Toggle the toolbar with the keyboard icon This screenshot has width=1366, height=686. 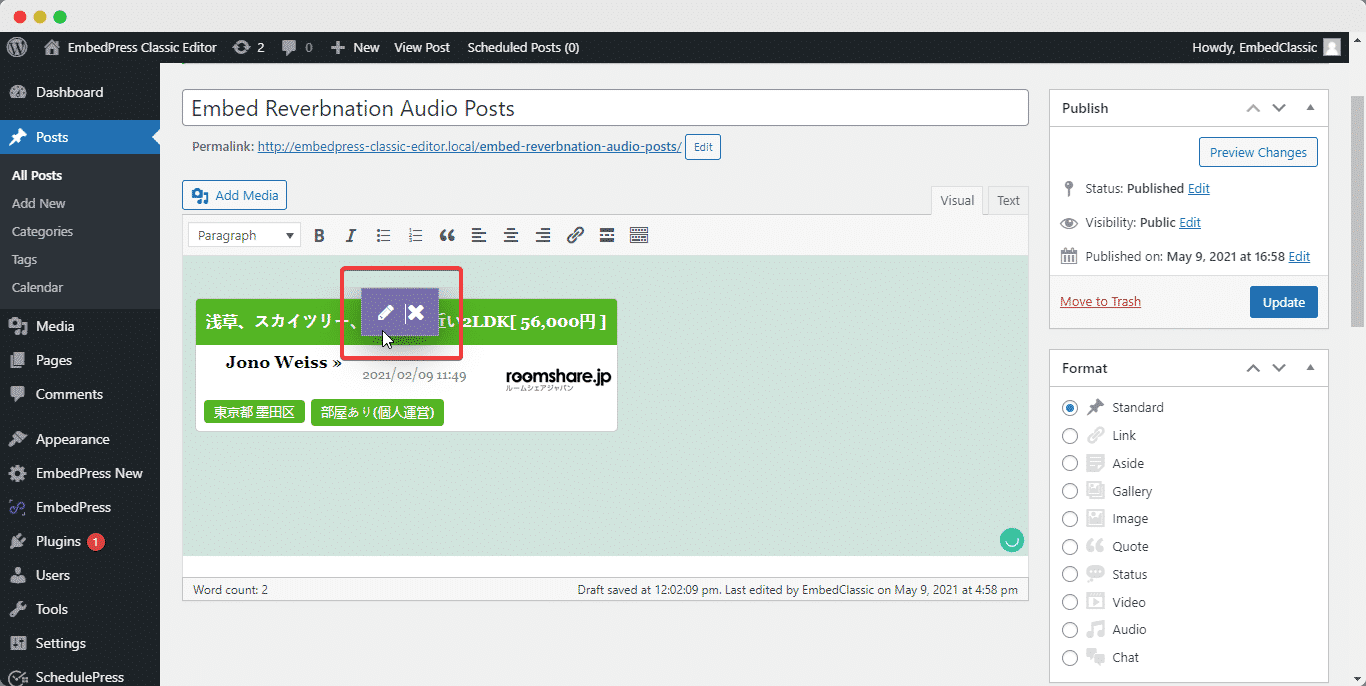pyautogui.click(x=639, y=236)
